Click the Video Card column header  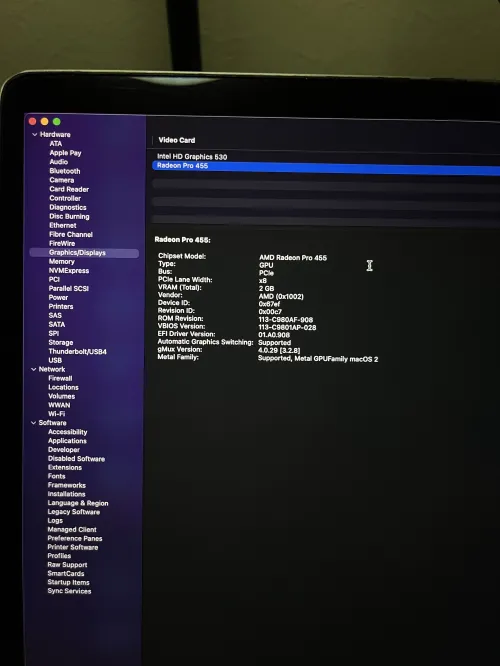click(177, 140)
